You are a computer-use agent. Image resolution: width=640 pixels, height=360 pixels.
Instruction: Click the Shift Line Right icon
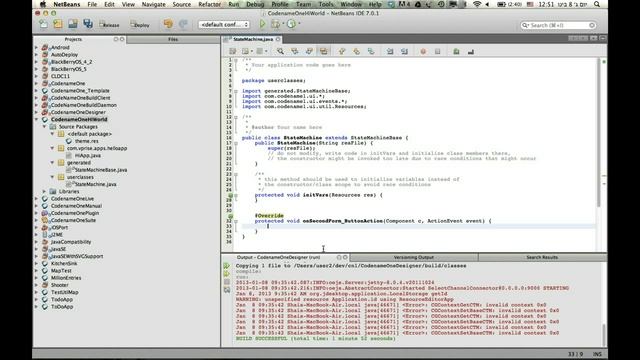[404, 51]
